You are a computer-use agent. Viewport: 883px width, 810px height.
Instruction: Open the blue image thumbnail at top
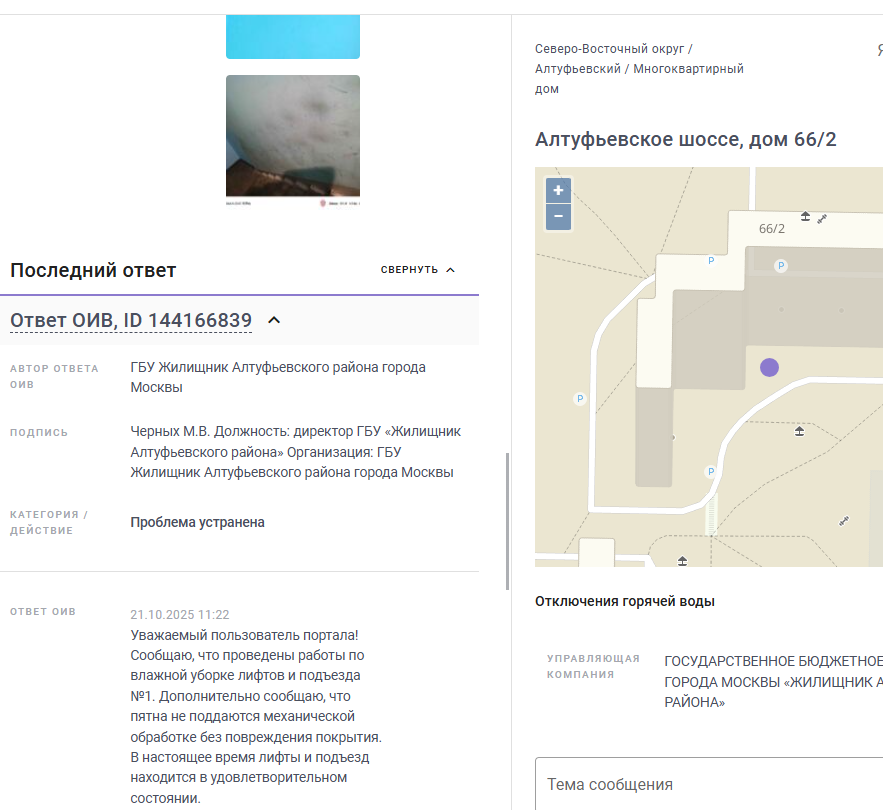pyautogui.click(x=293, y=37)
